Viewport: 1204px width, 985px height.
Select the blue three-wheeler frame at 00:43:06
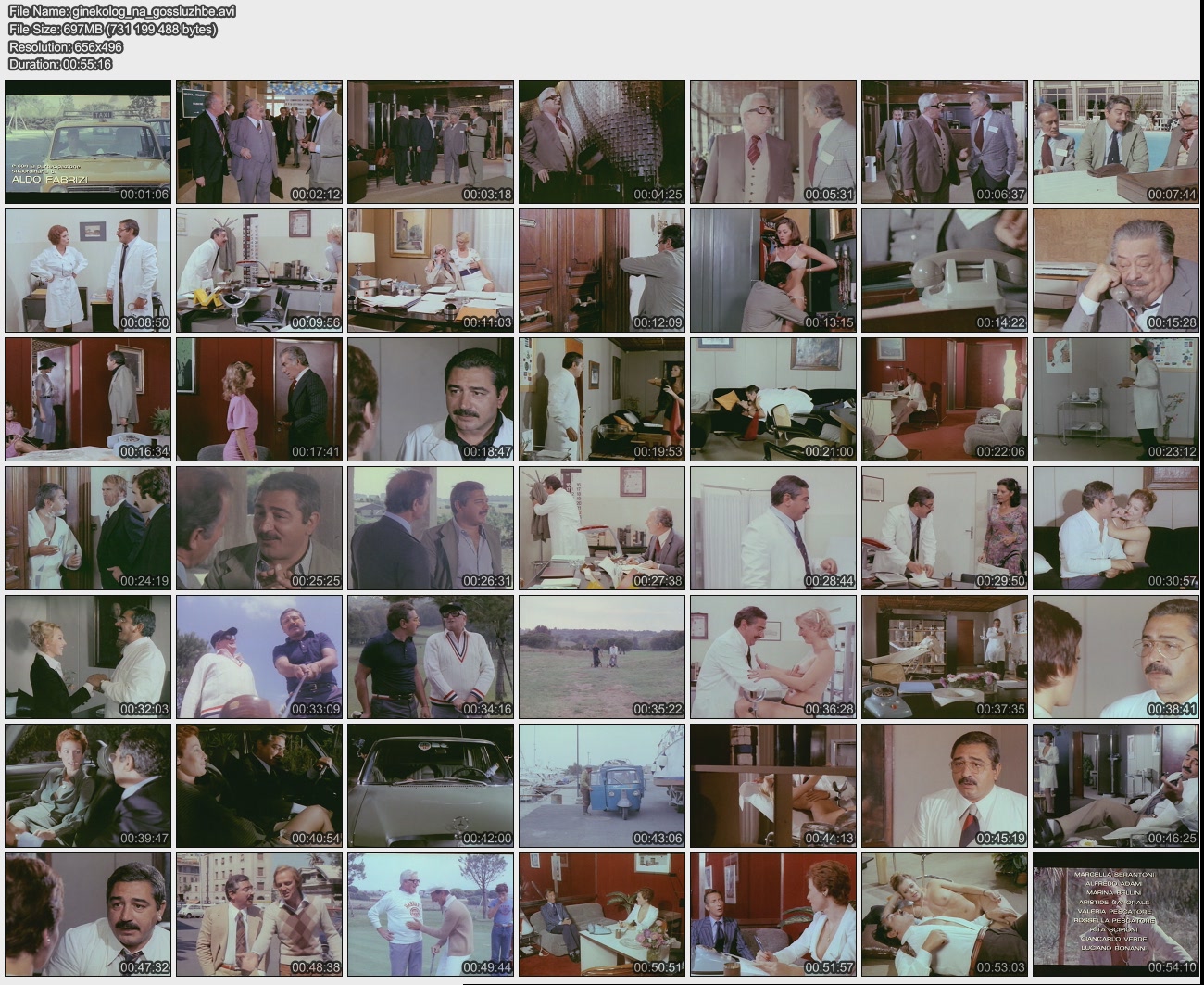pyautogui.click(x=602, y=786)
